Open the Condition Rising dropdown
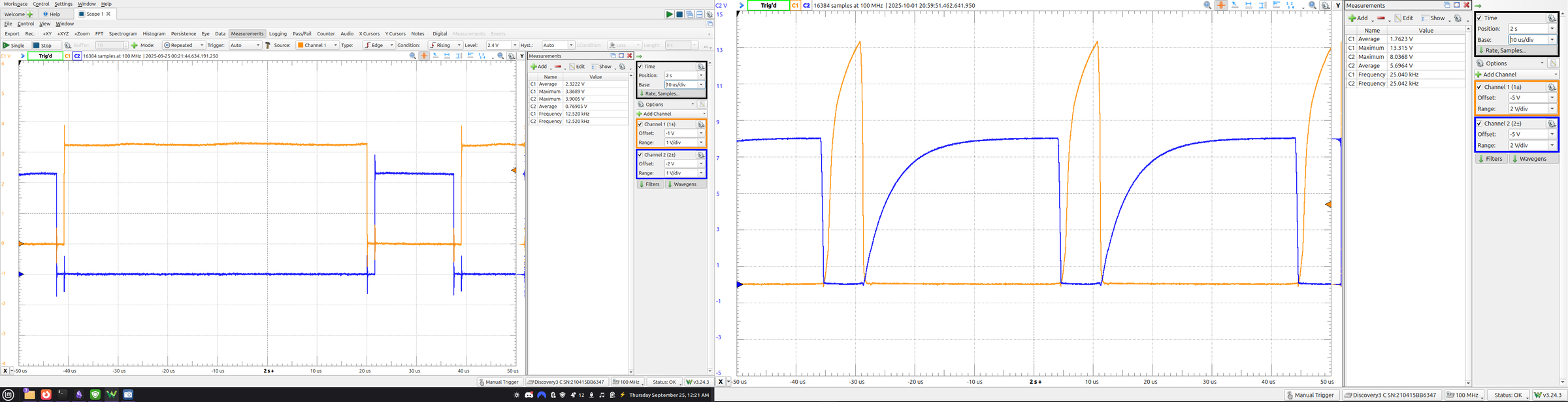The image size is (1568, 402). (x=445, y=45)
